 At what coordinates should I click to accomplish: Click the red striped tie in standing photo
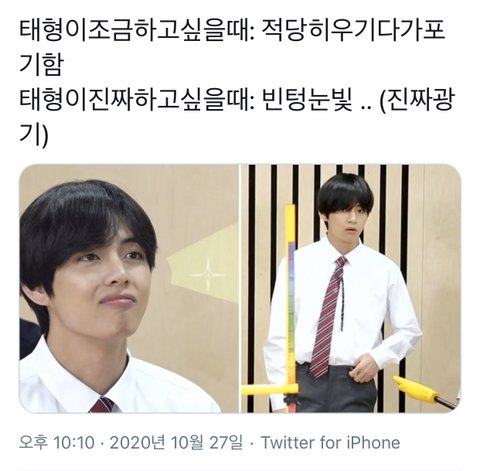tap(328, 317)
